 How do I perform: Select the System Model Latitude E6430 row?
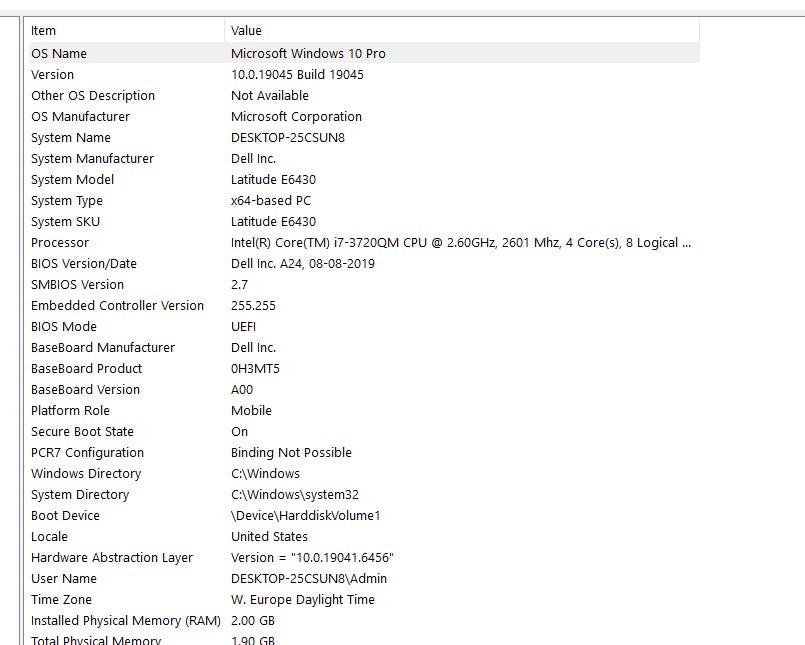[364, 180]
